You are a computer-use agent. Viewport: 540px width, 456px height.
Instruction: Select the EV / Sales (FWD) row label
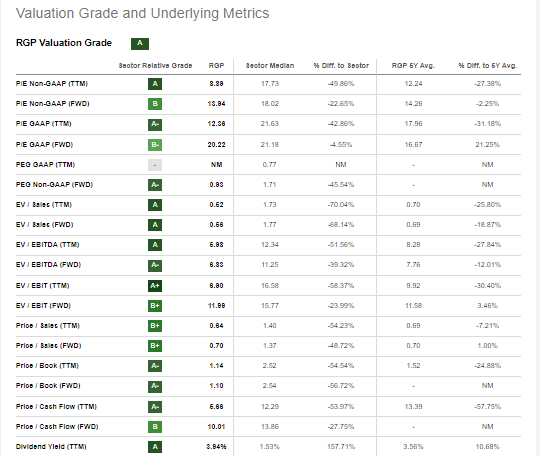pyautogui.click(x=44, y=225)
